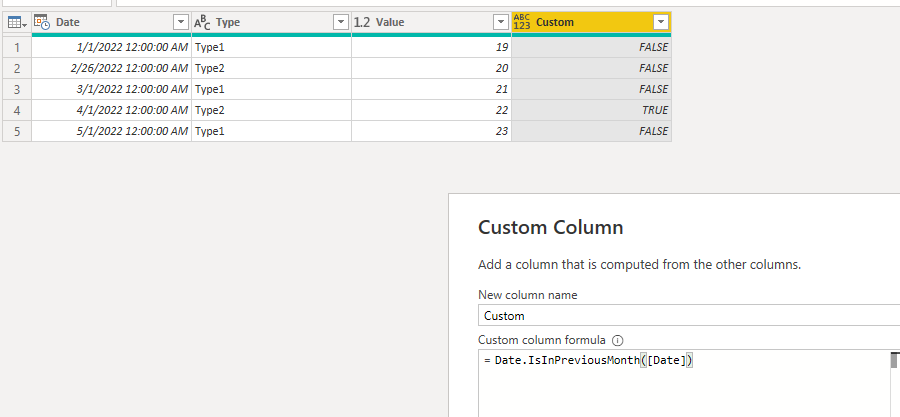The width and height of the screenshot is (900, 417).
Task: Select row number 1
Action: pyautogui.click(x=17, y=47)
